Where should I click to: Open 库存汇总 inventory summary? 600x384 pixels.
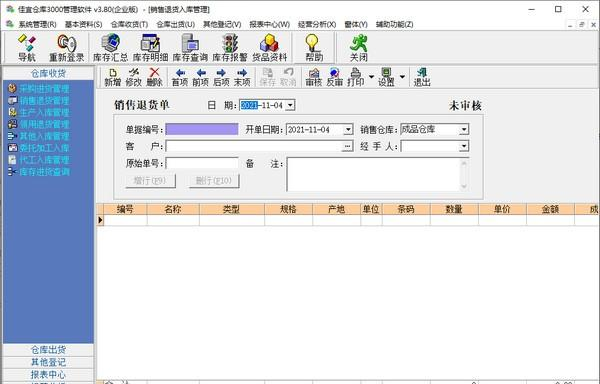tap(110, 48)
